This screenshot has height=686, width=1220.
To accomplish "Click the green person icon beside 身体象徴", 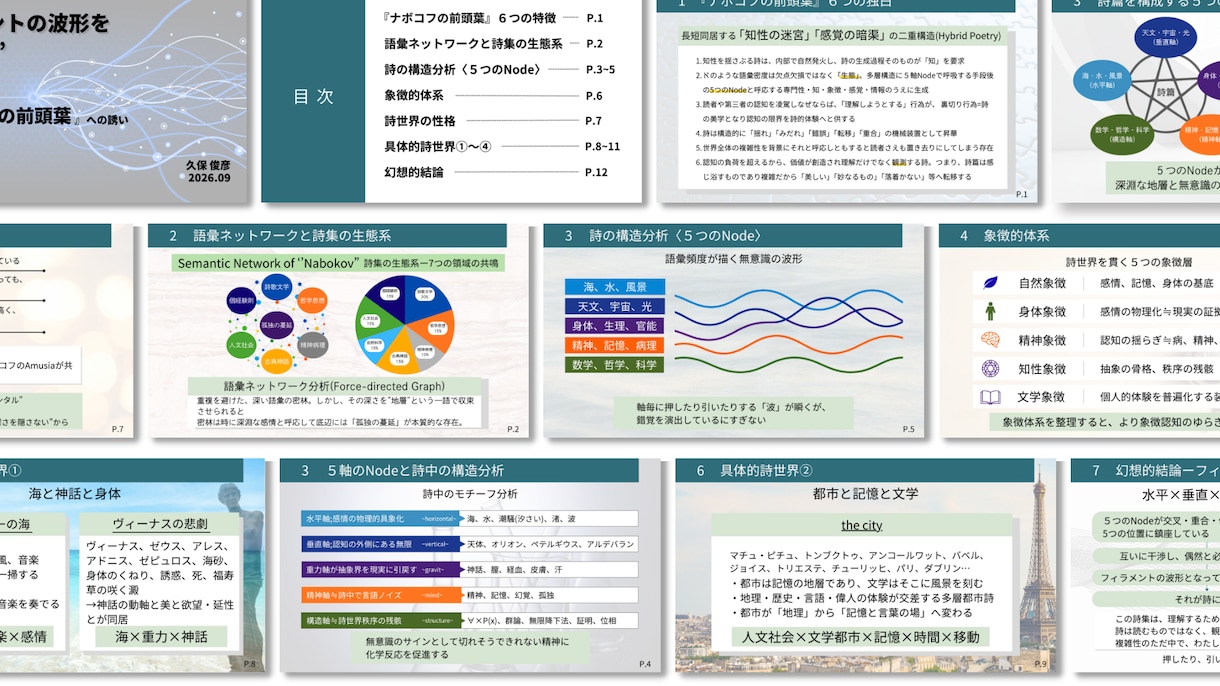I will coord(990,311).
